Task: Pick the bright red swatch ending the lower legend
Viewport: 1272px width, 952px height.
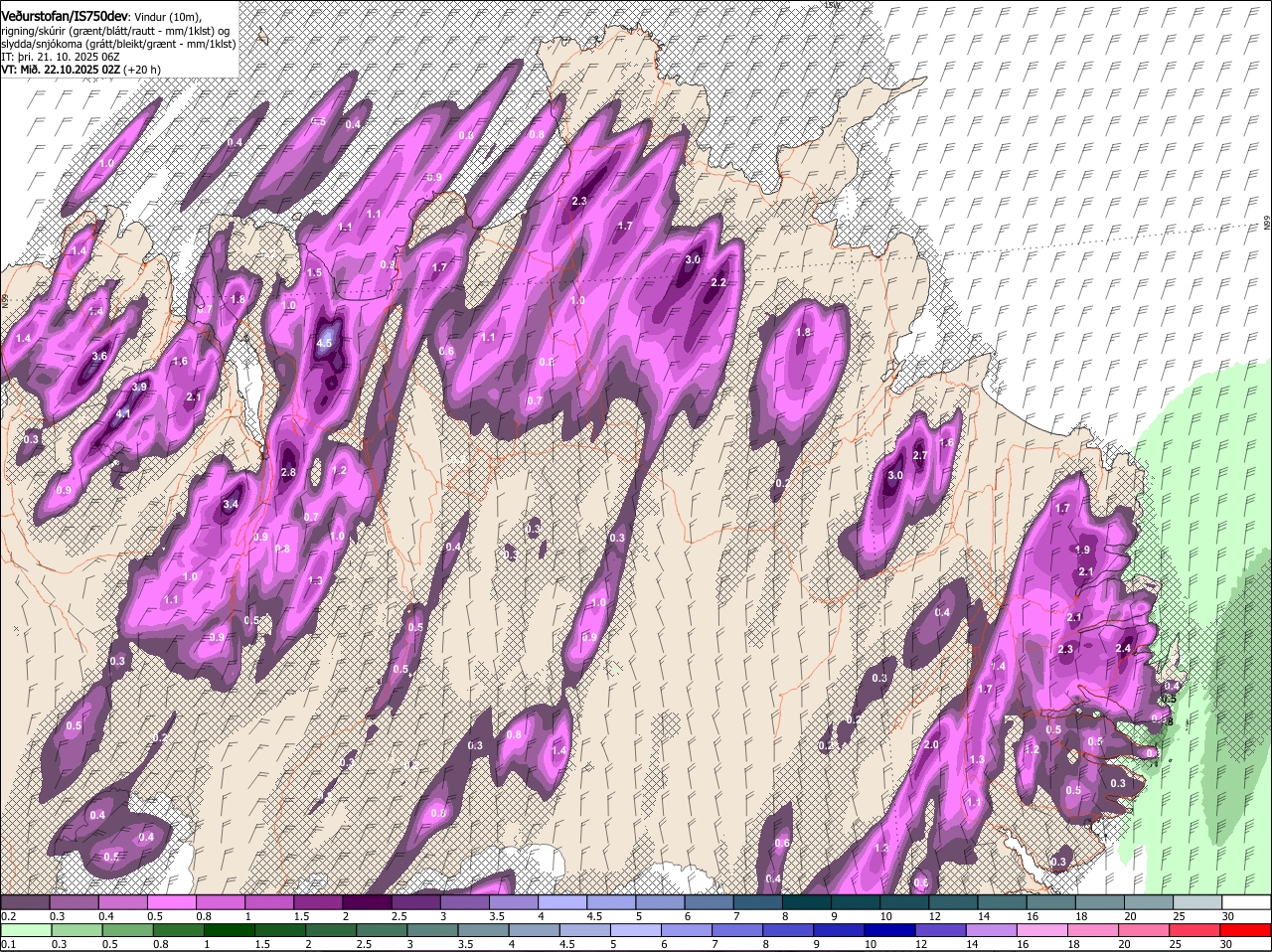Action: [x=1247, y=930]
